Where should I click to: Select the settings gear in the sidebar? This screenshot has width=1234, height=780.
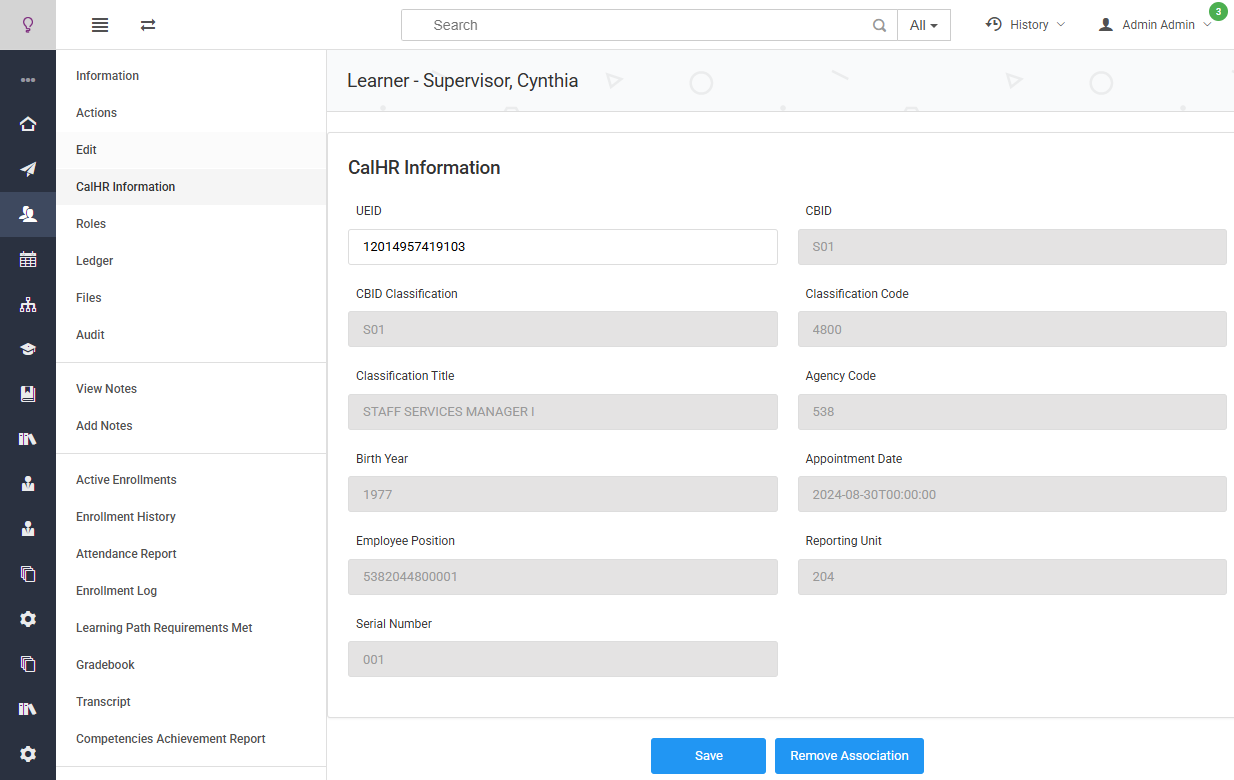pos(27,619)
